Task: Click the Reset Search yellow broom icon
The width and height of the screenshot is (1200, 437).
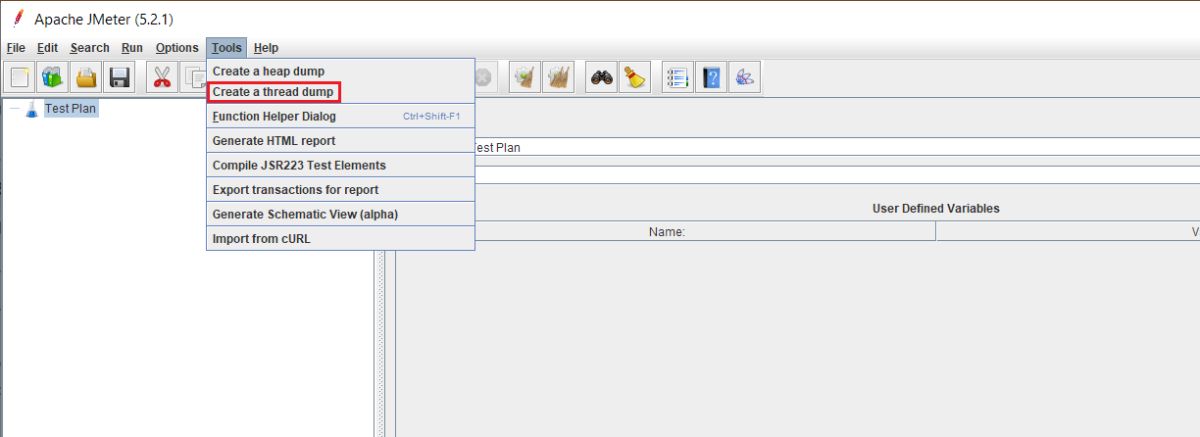Action: pos(635,77)
